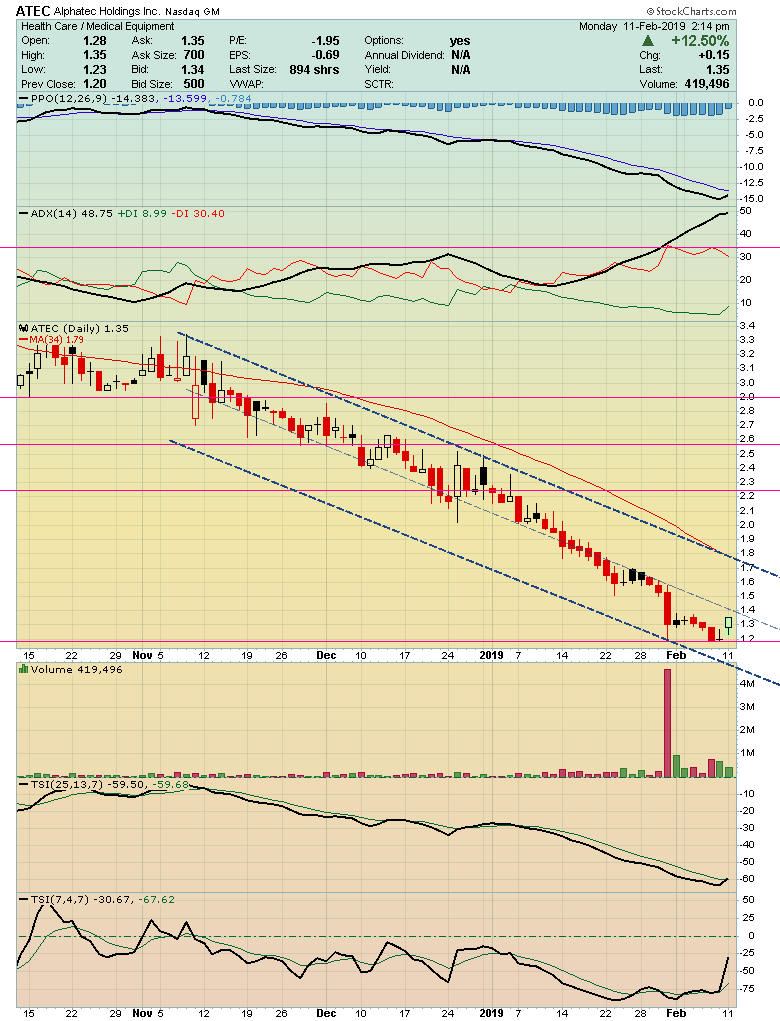Click the green up-triangle price change icon
The height and width of the screenshot is (1021, 780).
coord(648,41)
